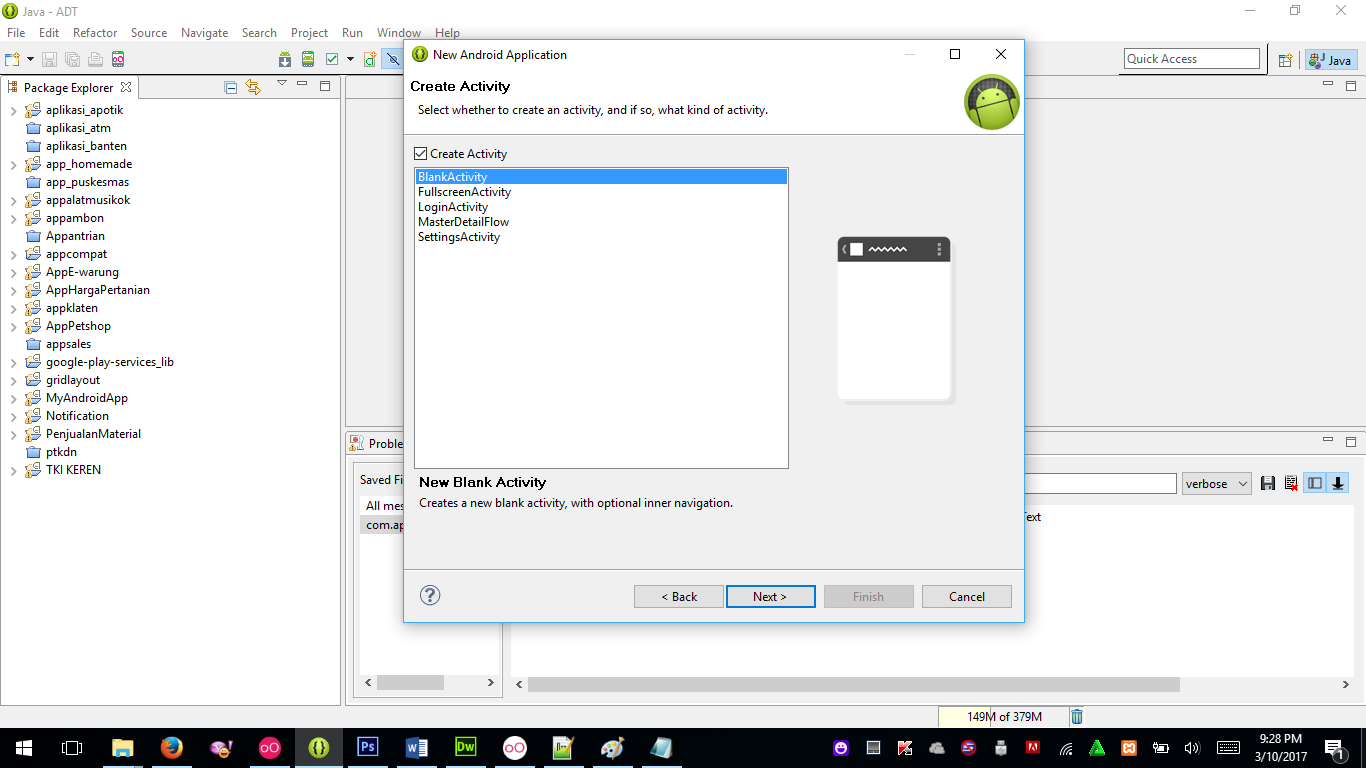Click the Lint check-mark toolbar icon

(332, 59)
